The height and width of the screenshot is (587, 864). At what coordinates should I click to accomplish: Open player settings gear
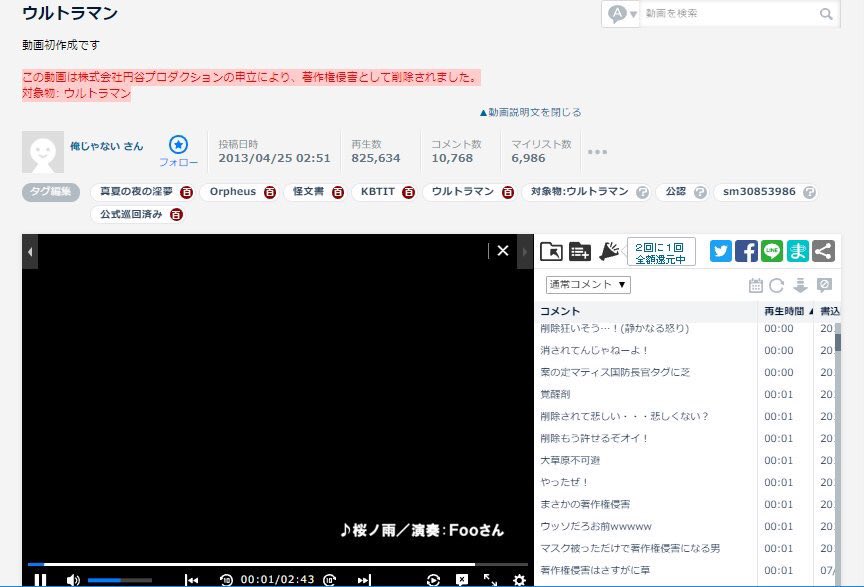519,580
